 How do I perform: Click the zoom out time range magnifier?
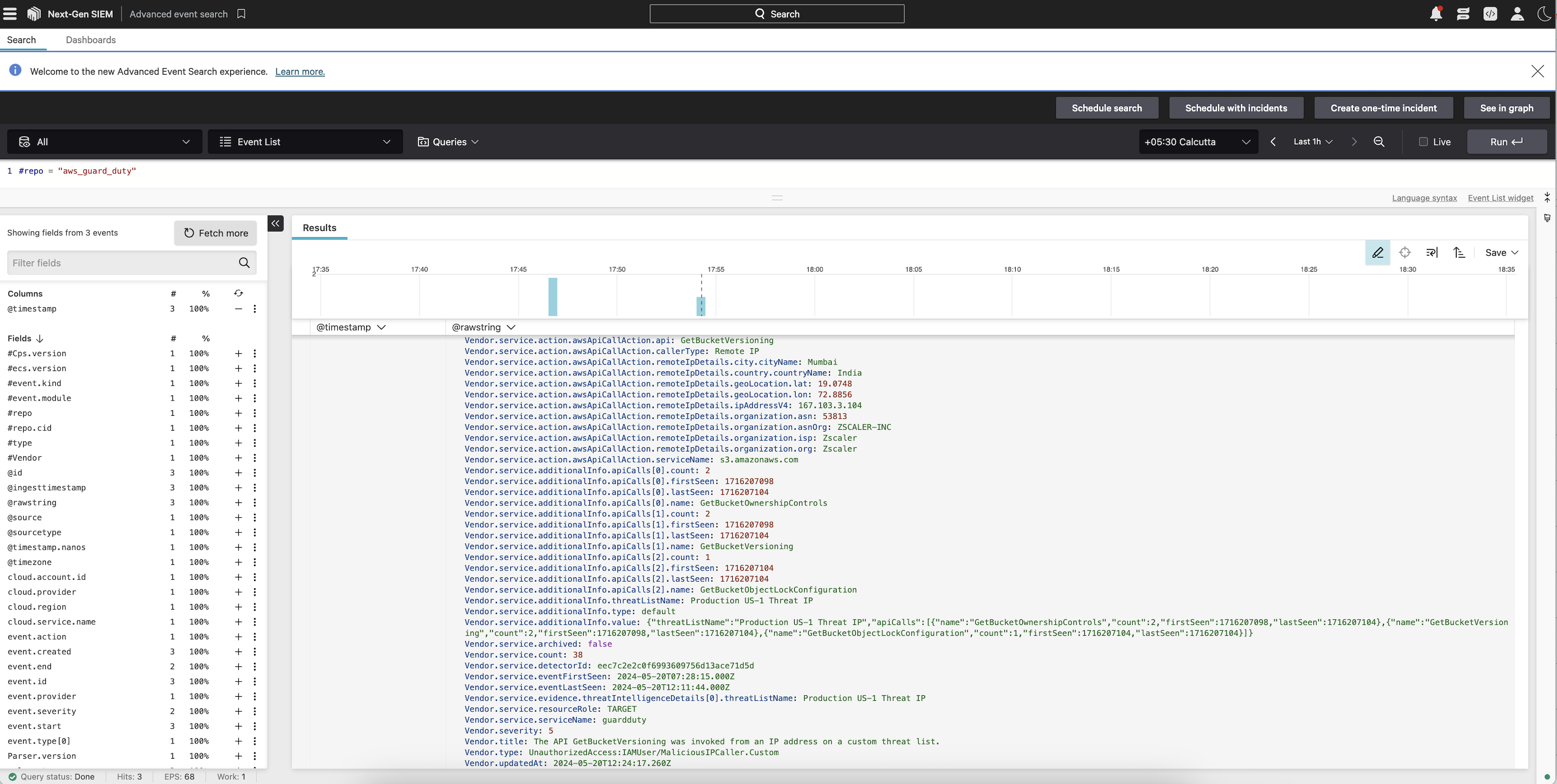pyautogui.click(x=1379, y=141)
